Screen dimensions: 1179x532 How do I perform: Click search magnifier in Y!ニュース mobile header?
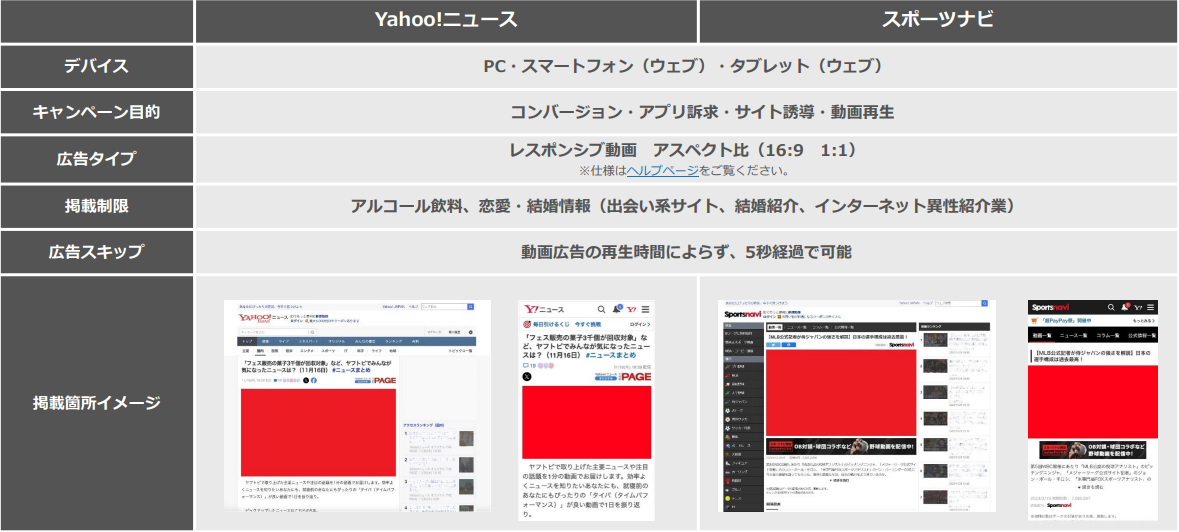click(x=602, y=310)
